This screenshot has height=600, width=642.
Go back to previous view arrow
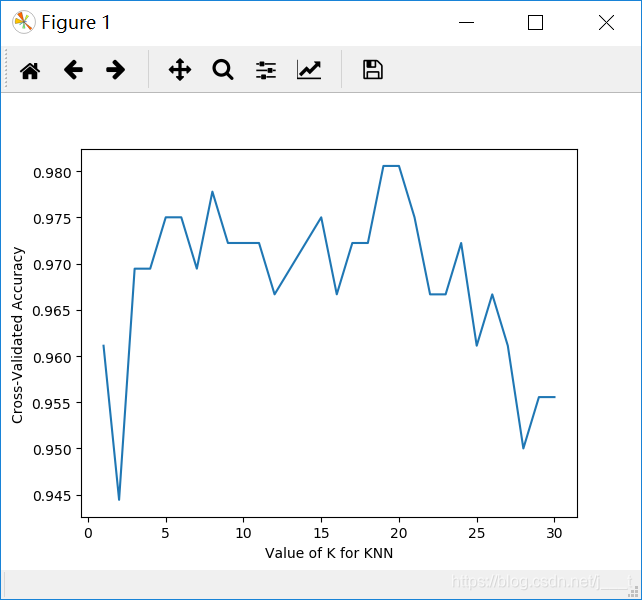[x=73, y=70]
